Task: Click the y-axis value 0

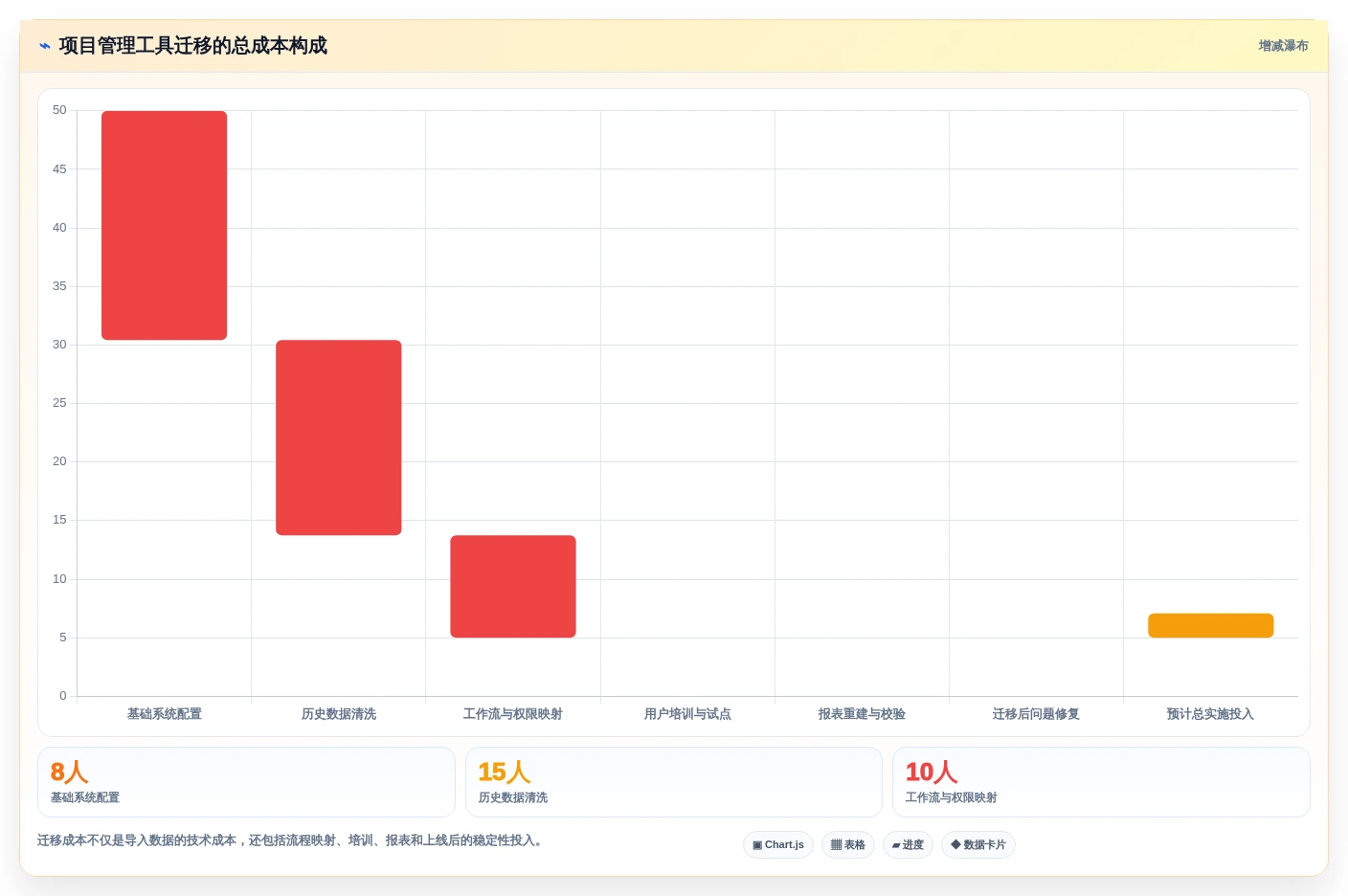Action: coord(63,696)
